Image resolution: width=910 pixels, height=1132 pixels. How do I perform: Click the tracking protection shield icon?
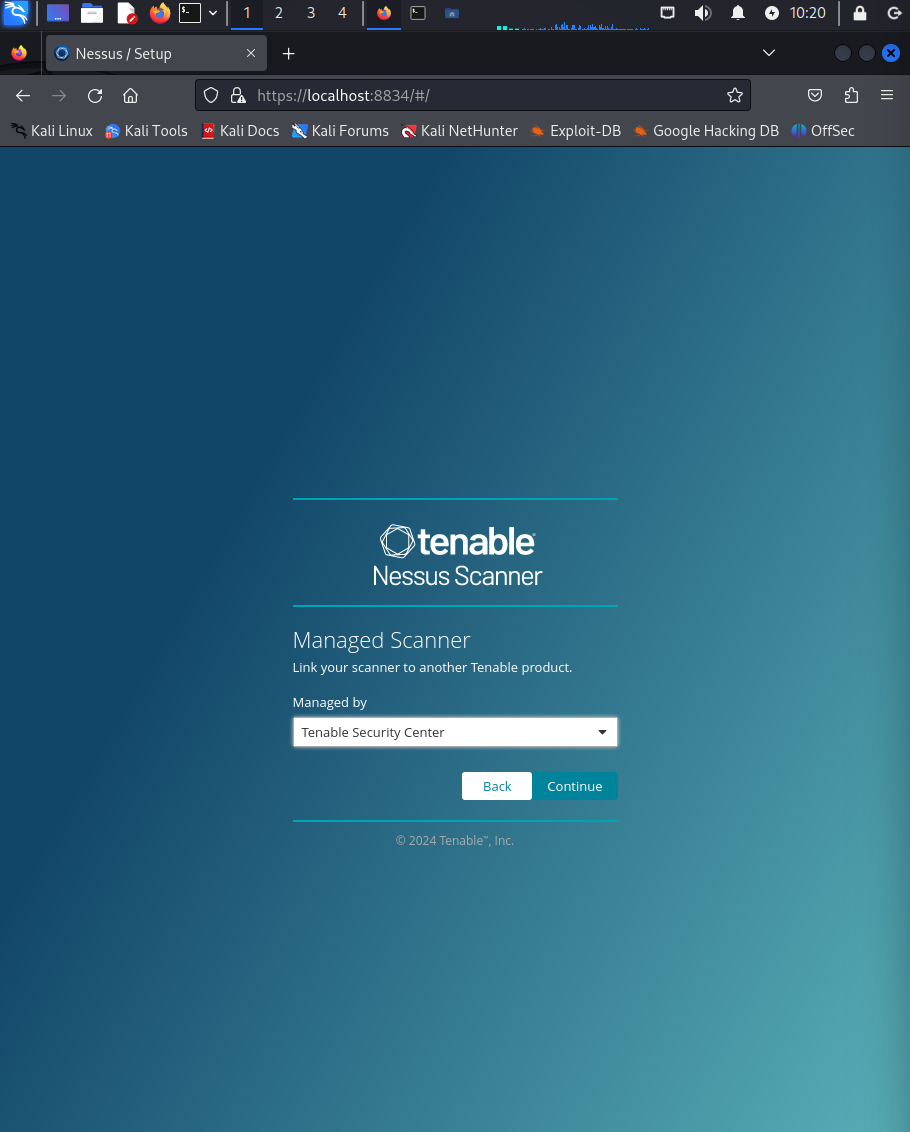(211, 95)
